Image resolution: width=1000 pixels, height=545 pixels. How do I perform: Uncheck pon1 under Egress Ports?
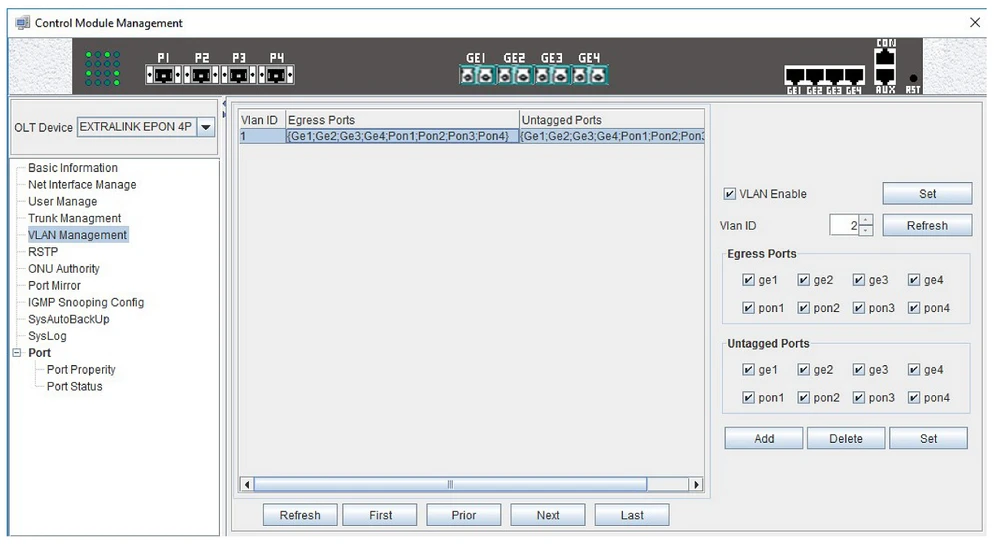pyautogui.click(x=749, y=308)
